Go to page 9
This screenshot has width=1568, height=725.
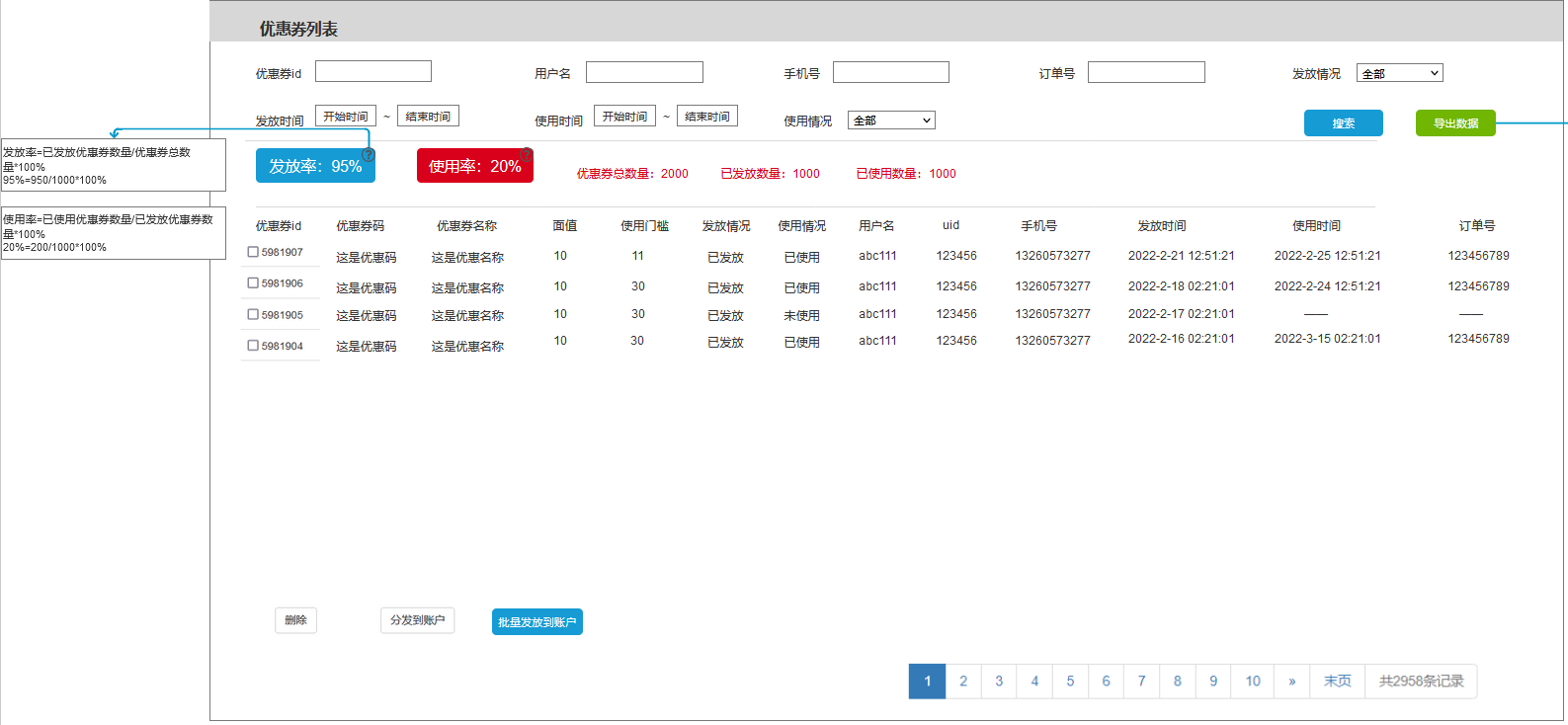1213,682
